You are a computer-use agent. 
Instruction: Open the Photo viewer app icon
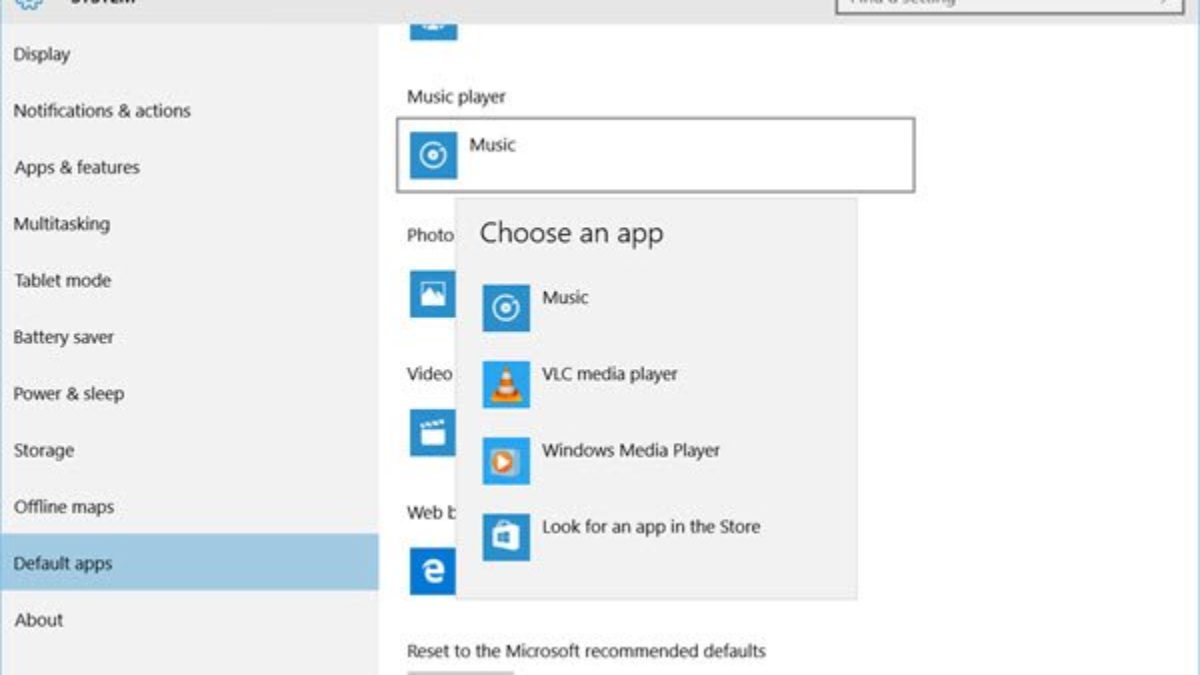[432, 294]
